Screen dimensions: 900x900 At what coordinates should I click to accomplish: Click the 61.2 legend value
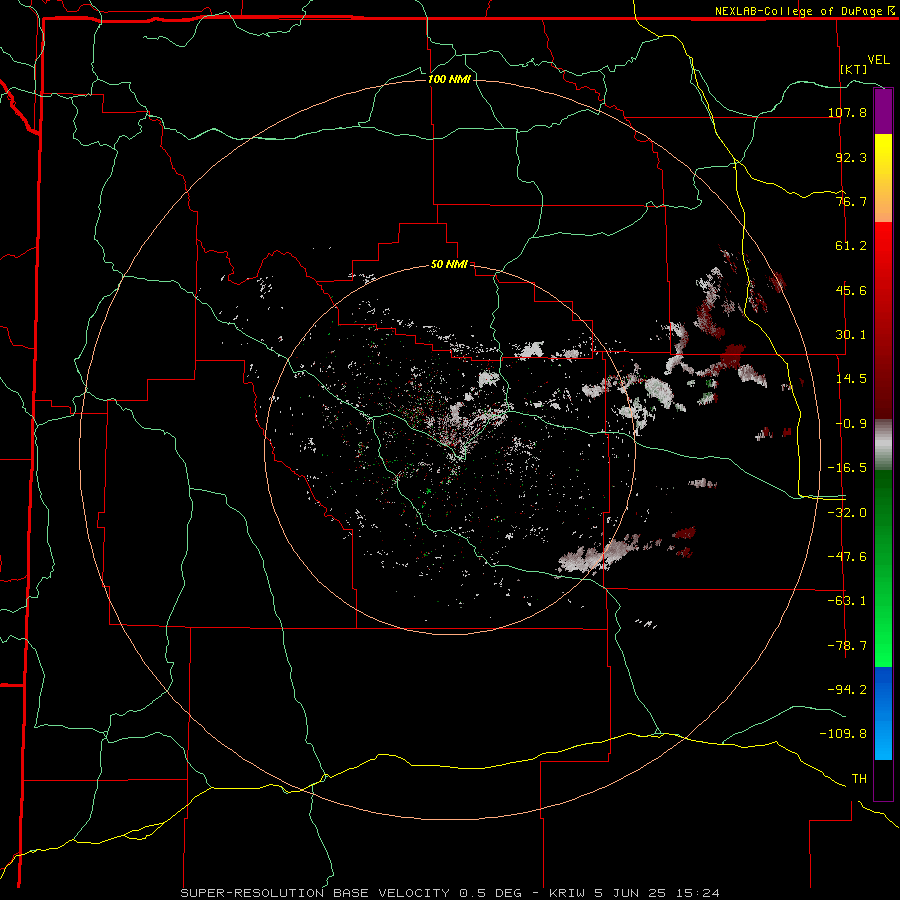point(851,246)
